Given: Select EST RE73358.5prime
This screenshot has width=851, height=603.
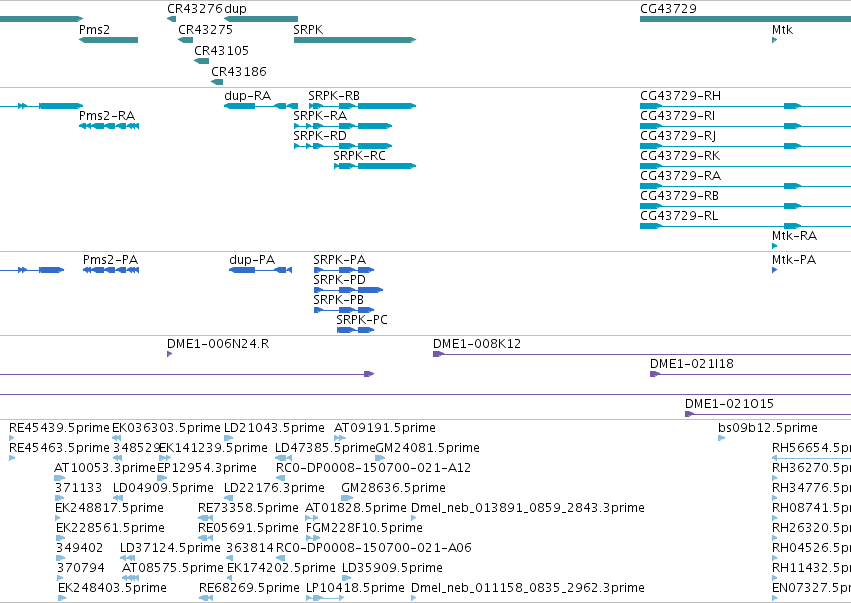Looking at the screenshot, I should [205, 518].
